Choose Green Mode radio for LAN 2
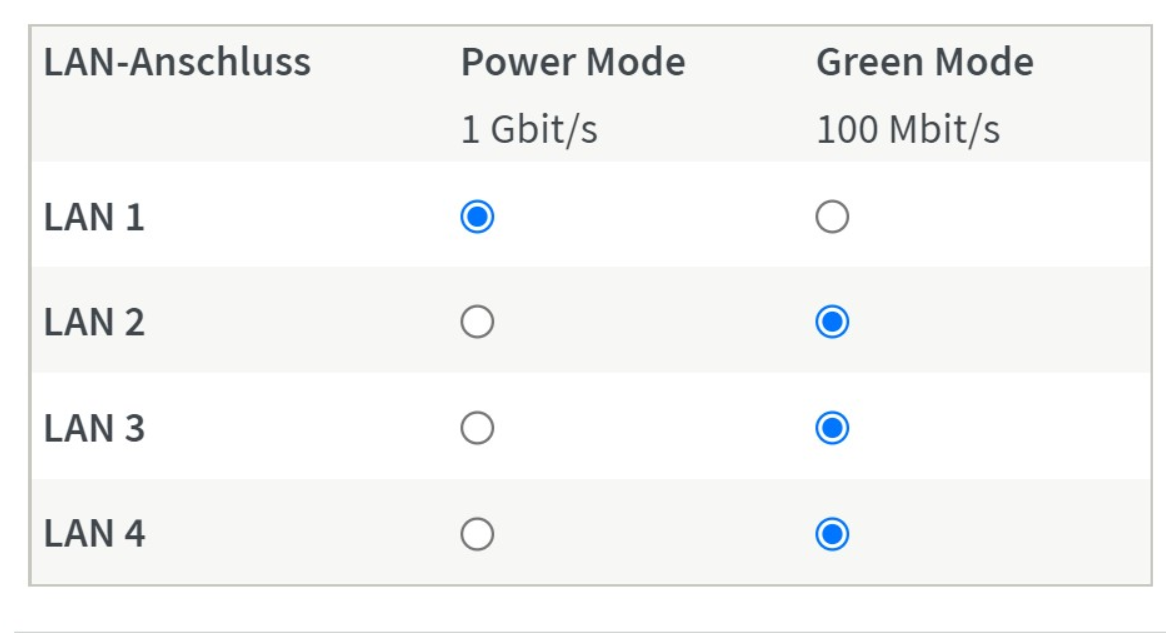This screenshot has width=1166, height=633. (832, 322)
